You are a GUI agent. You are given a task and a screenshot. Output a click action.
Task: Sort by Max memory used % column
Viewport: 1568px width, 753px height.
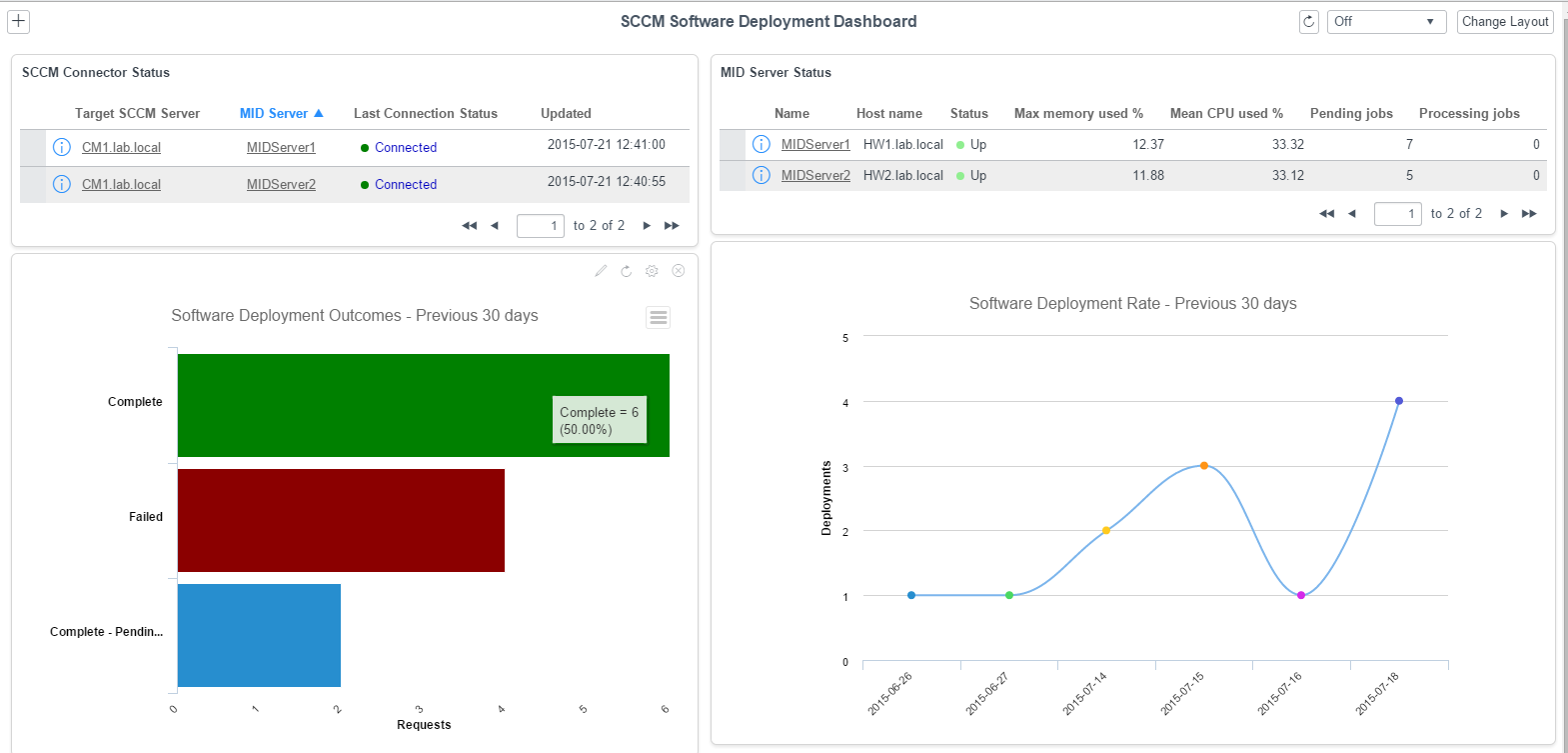(1078, 113)
